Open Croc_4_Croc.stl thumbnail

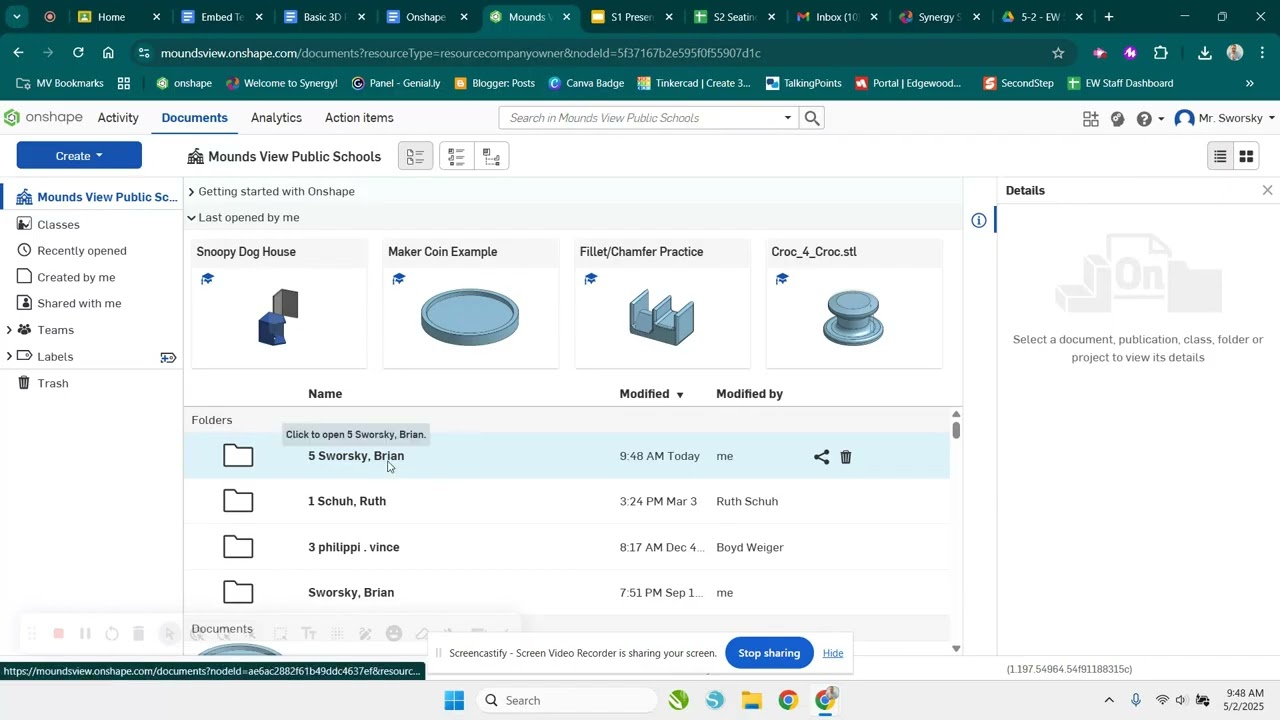point(854,318)
